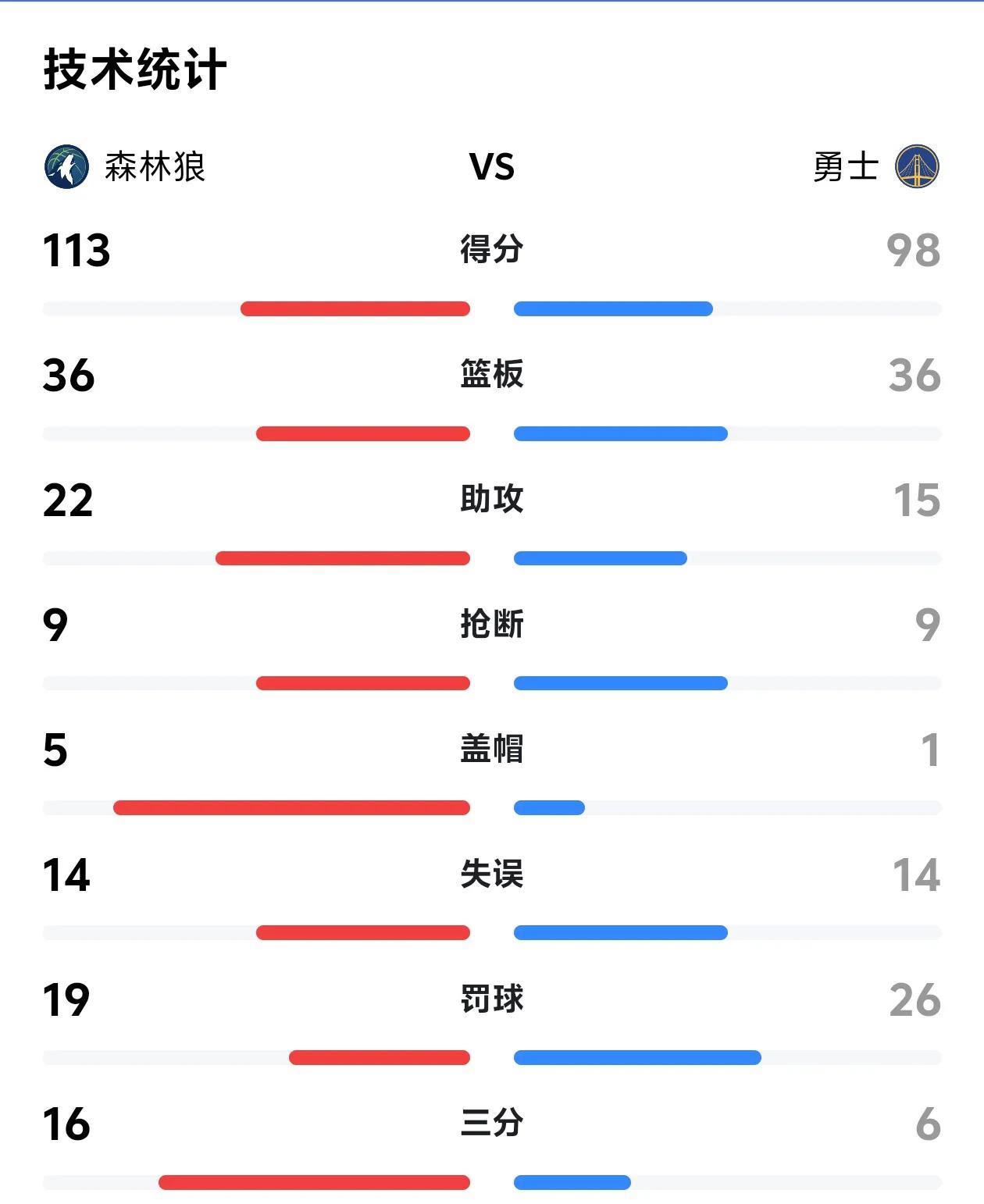The height and width of the screenshot is (1204, 984).
Task: Select the 篮板 stat label
Action: point(492,374)
